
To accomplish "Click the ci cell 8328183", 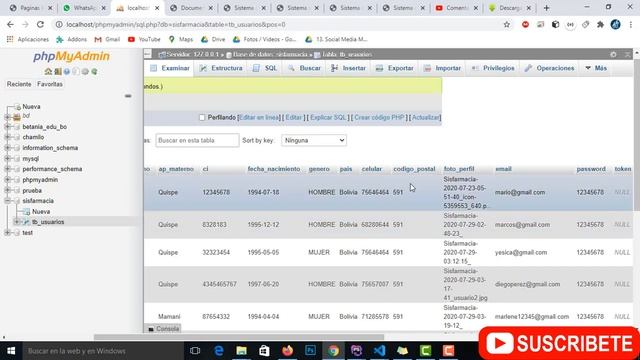I will [x=216, y=224].
